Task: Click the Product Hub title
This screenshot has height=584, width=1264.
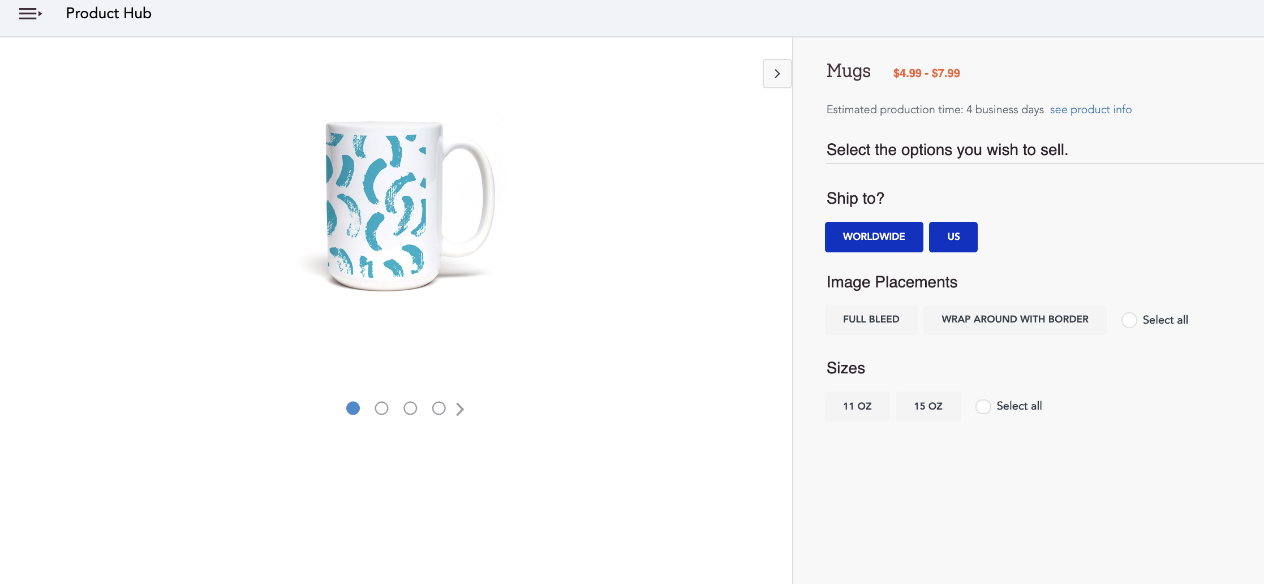Action: pos(109,14)
